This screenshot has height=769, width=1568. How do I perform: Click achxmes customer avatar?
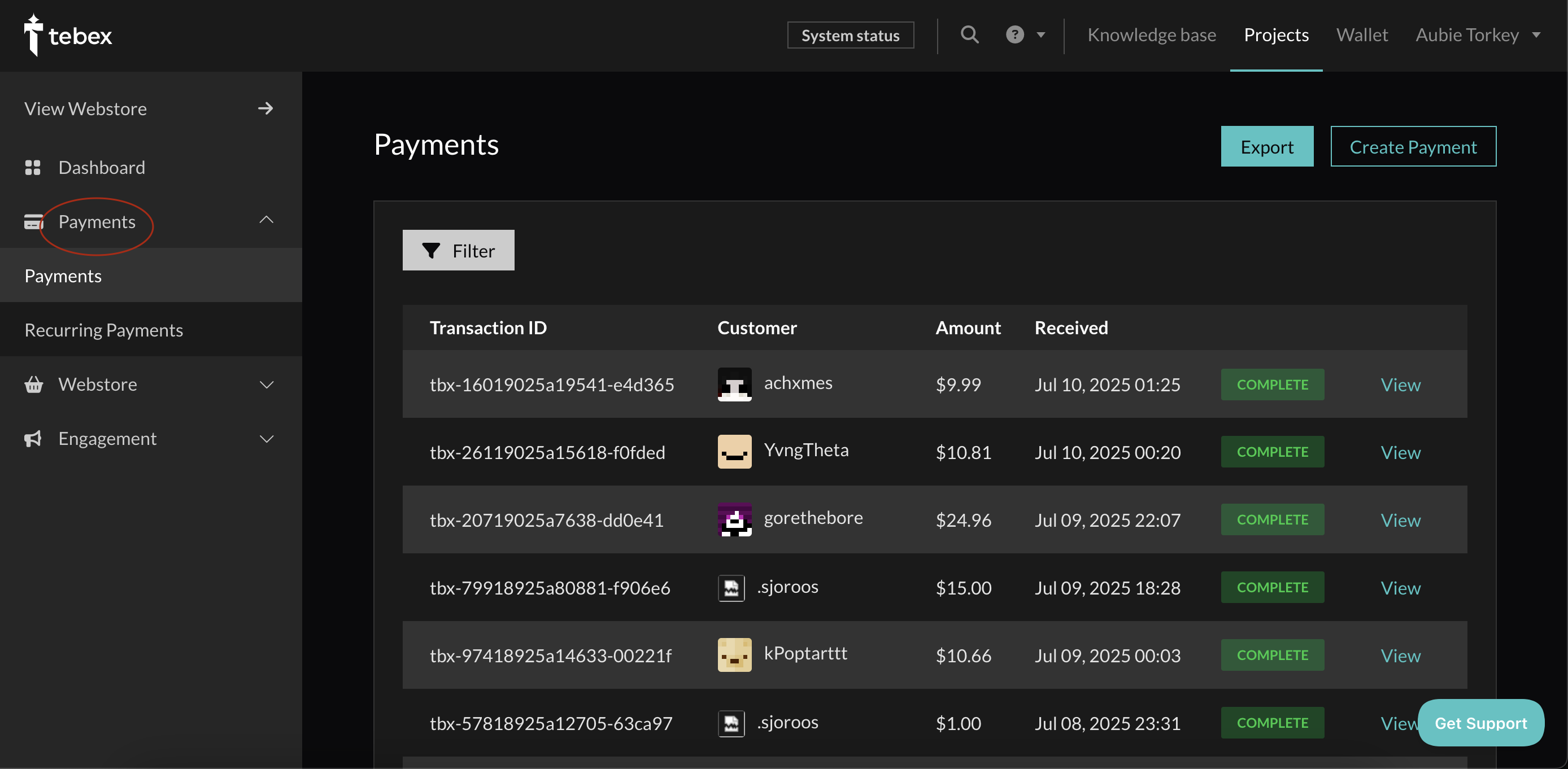tap(734, 384)
